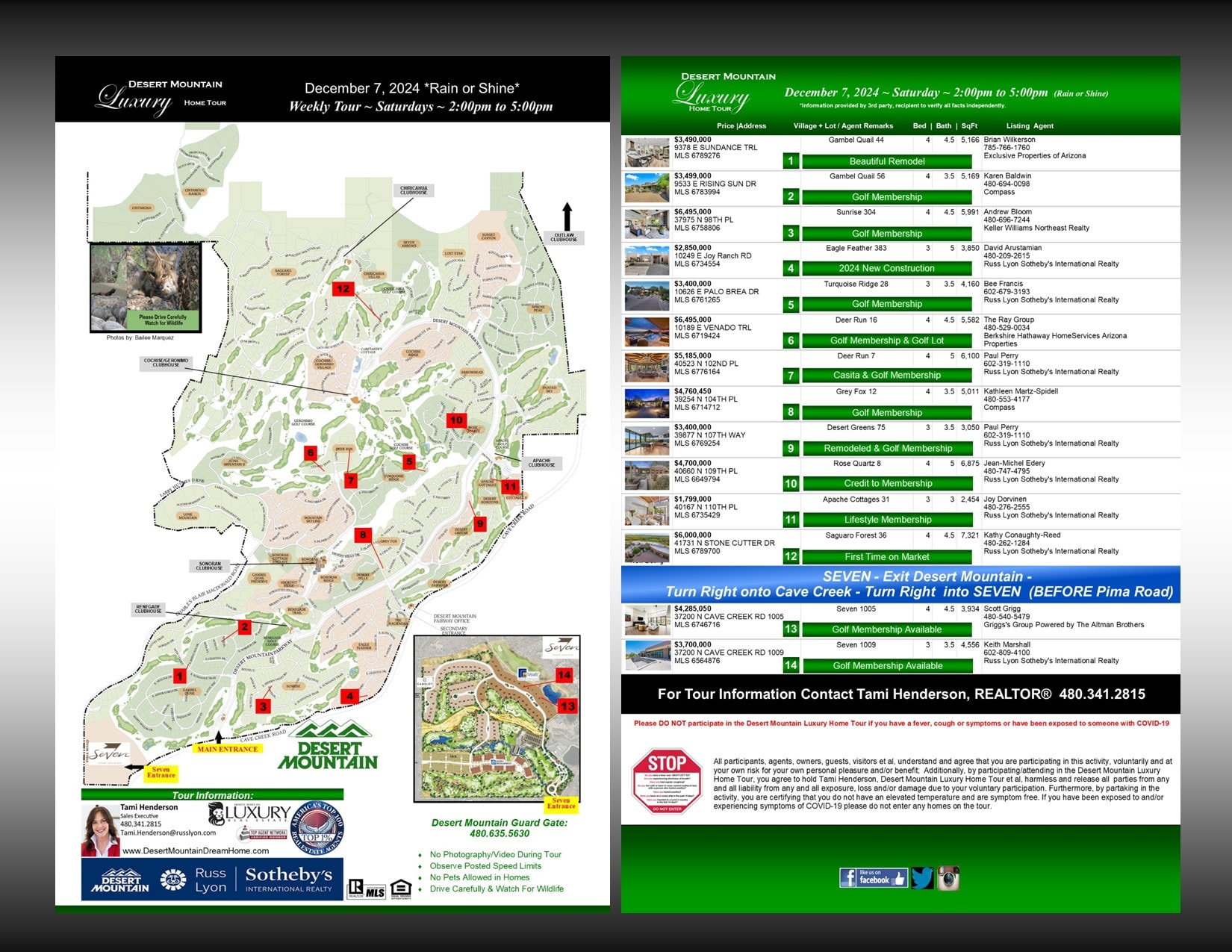Screen dimensions: 1232x952
Task: Open the 9378 E Sundance Trl listing photo
Action: click(x=647, y=152)
